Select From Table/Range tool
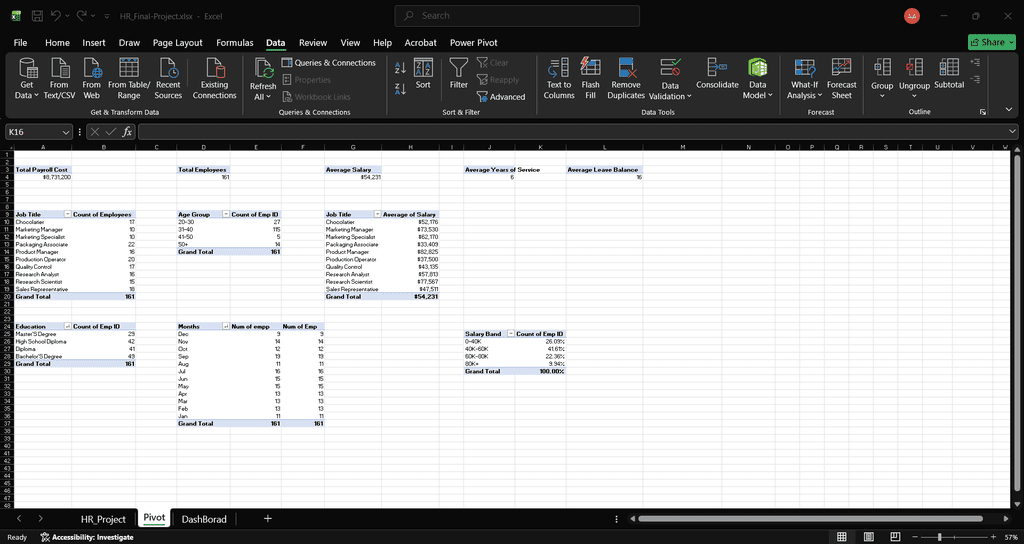The image size is (1024, 544). tap(129, 78)
